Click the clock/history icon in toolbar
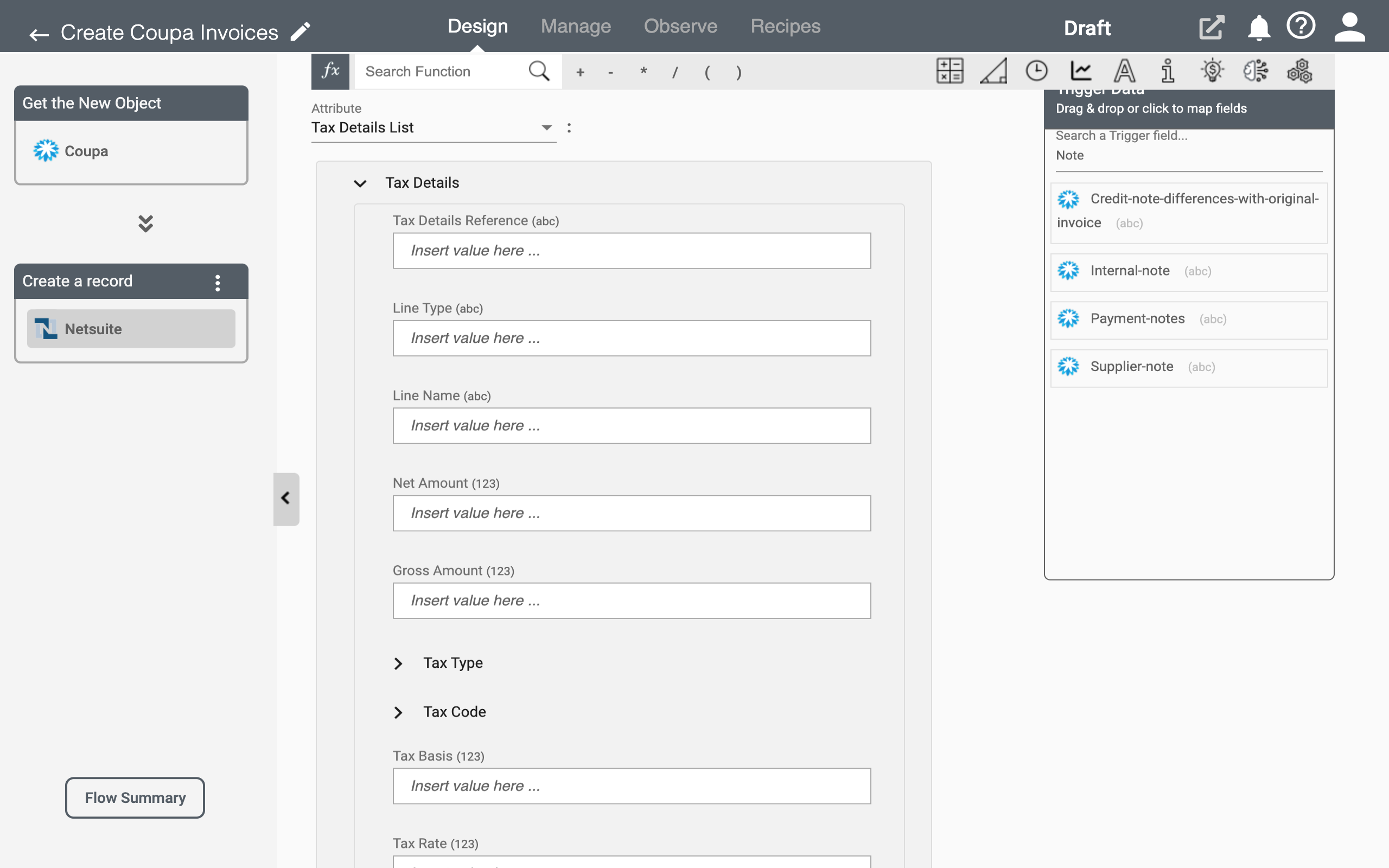This screenshot has width=1389, height=868. tap(1037, 71)
